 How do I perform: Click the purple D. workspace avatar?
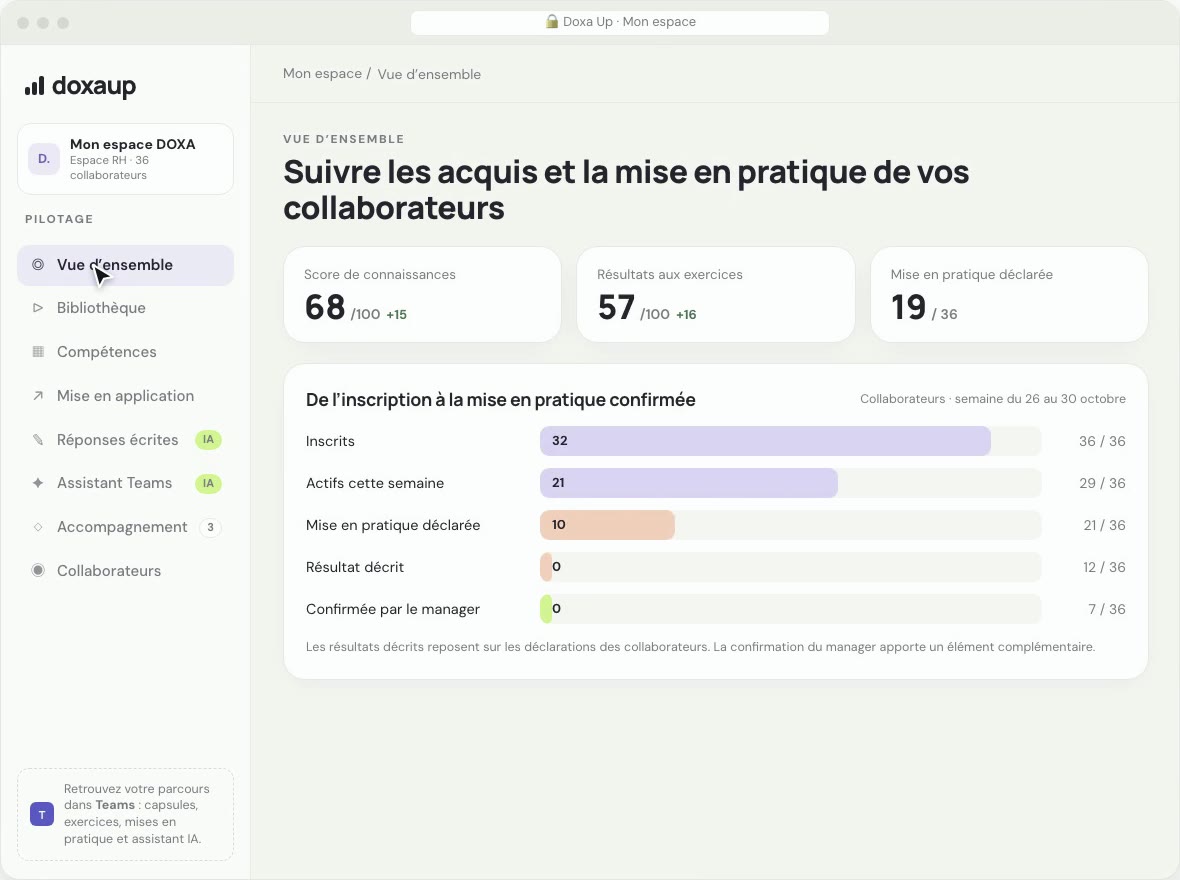click(x=44, y=159)
